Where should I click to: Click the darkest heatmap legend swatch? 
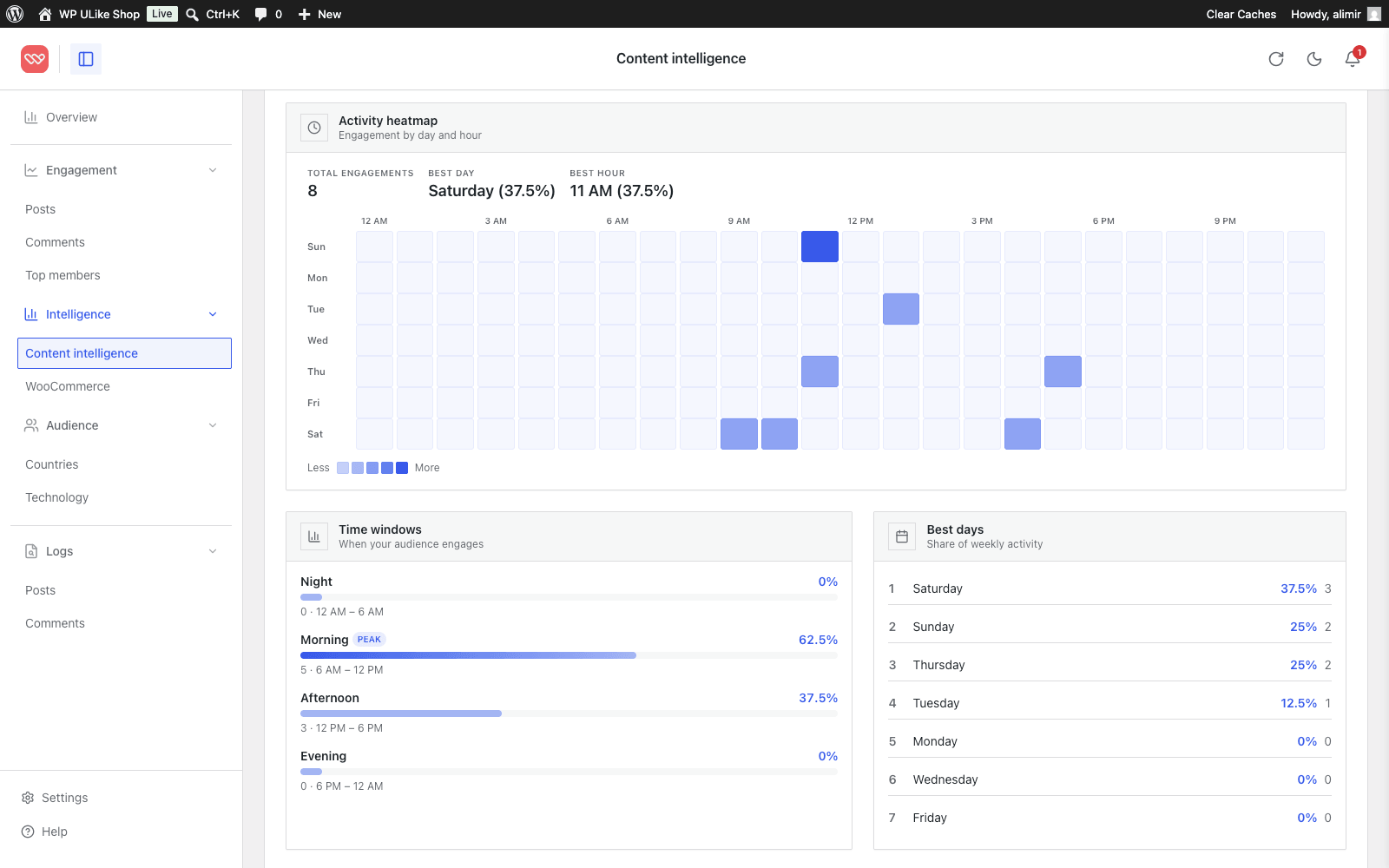coord(402,468)
